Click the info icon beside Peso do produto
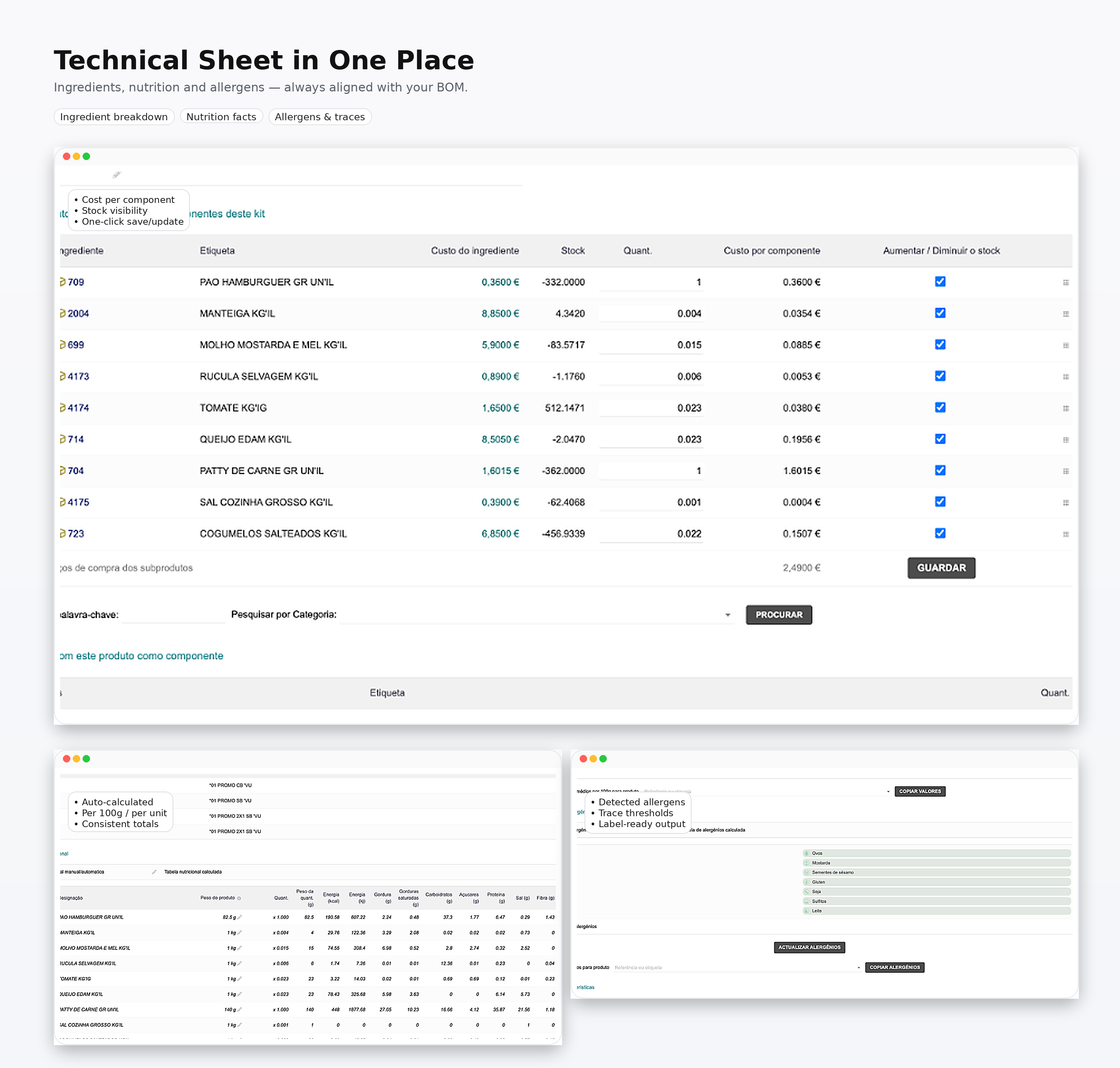Image resolution: width=1120 pixels, height=1068 pixels. [x=239, y=898]
